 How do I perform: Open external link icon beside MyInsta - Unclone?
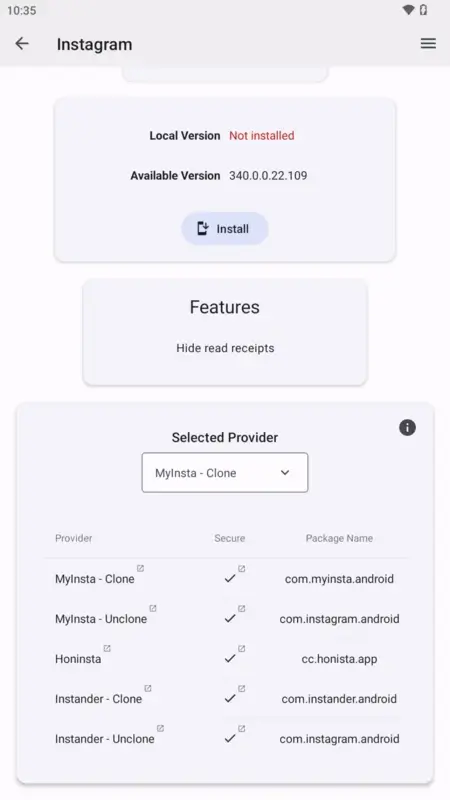[153, 608]
